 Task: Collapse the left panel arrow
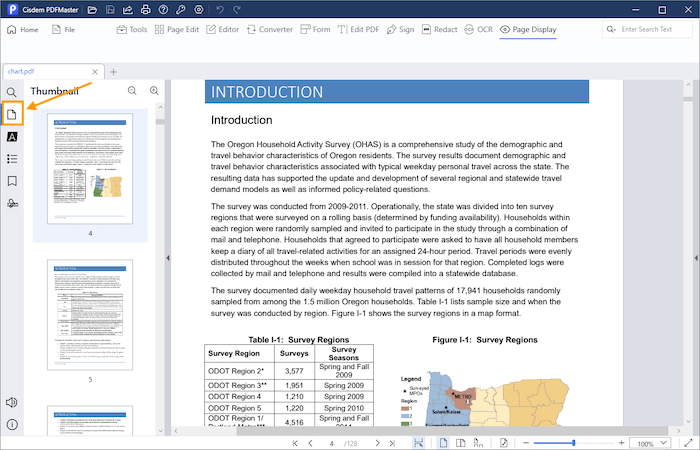[168, 258]
